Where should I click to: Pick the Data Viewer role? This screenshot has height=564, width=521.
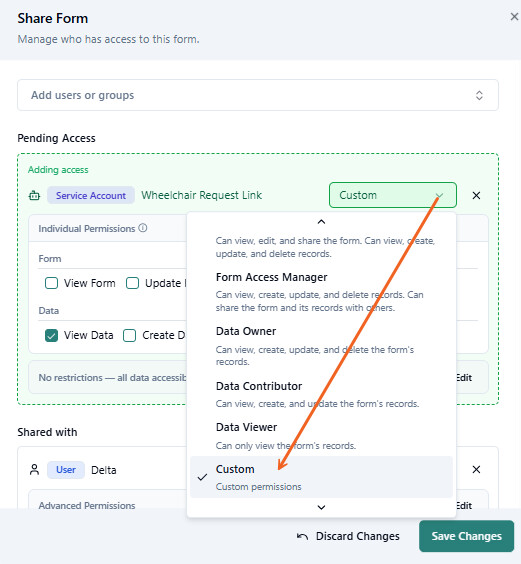click(321, 436)
